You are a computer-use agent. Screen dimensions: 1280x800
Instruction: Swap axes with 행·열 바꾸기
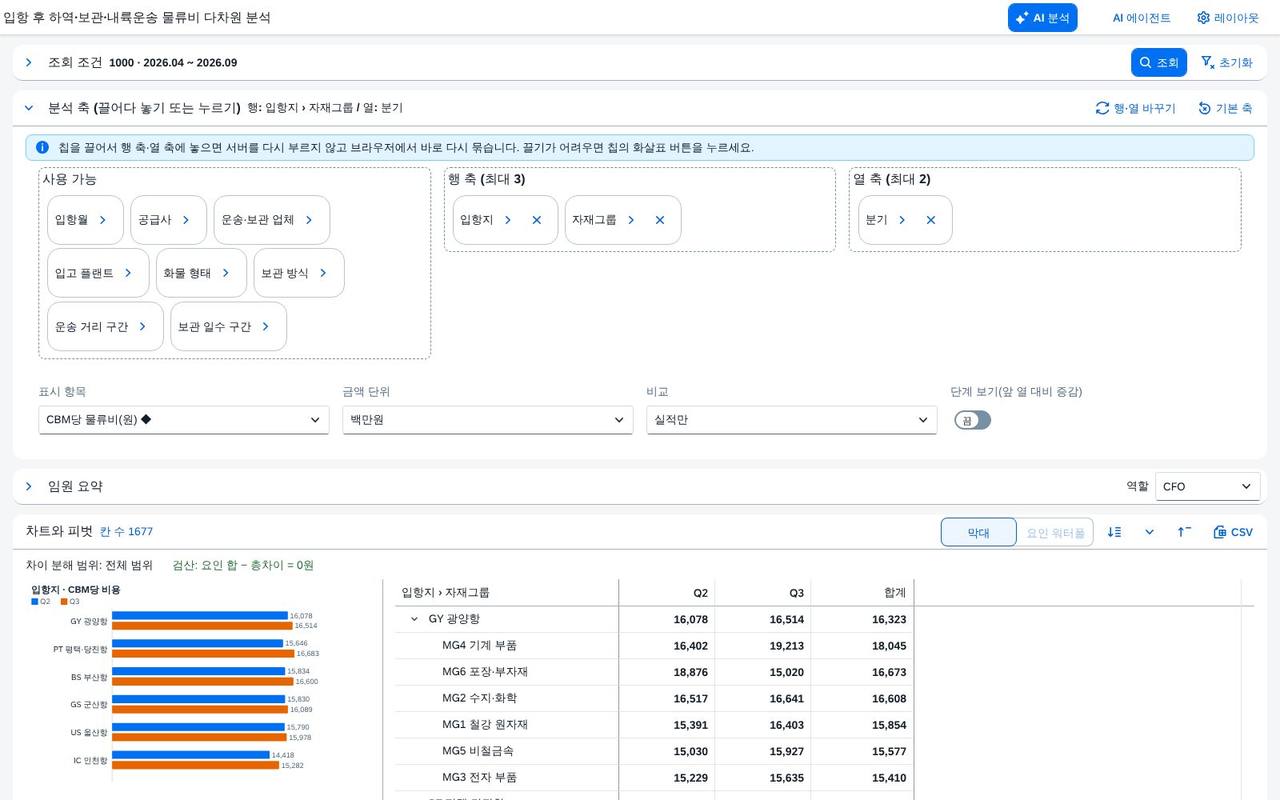(x=1135, y=108)
